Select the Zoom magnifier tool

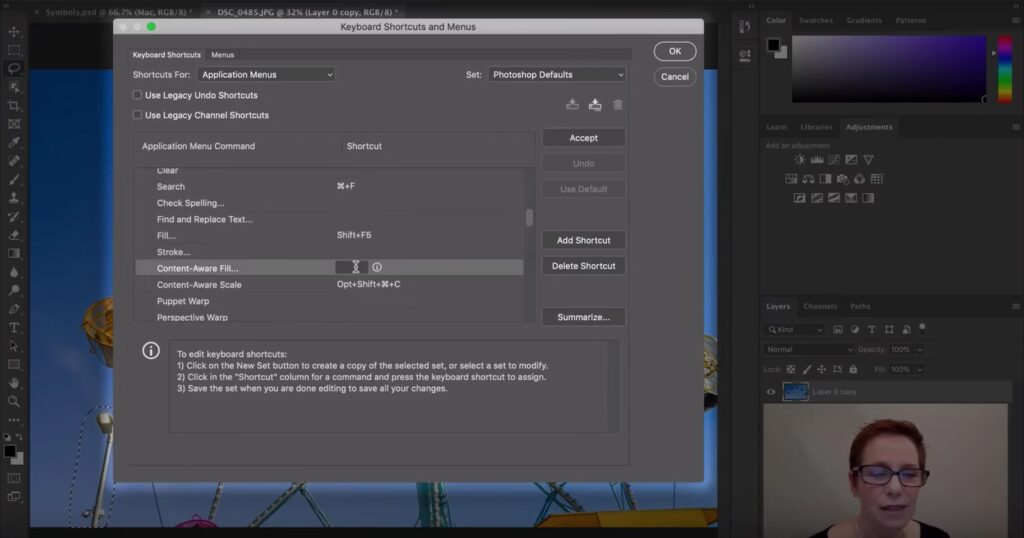point(14,401)
